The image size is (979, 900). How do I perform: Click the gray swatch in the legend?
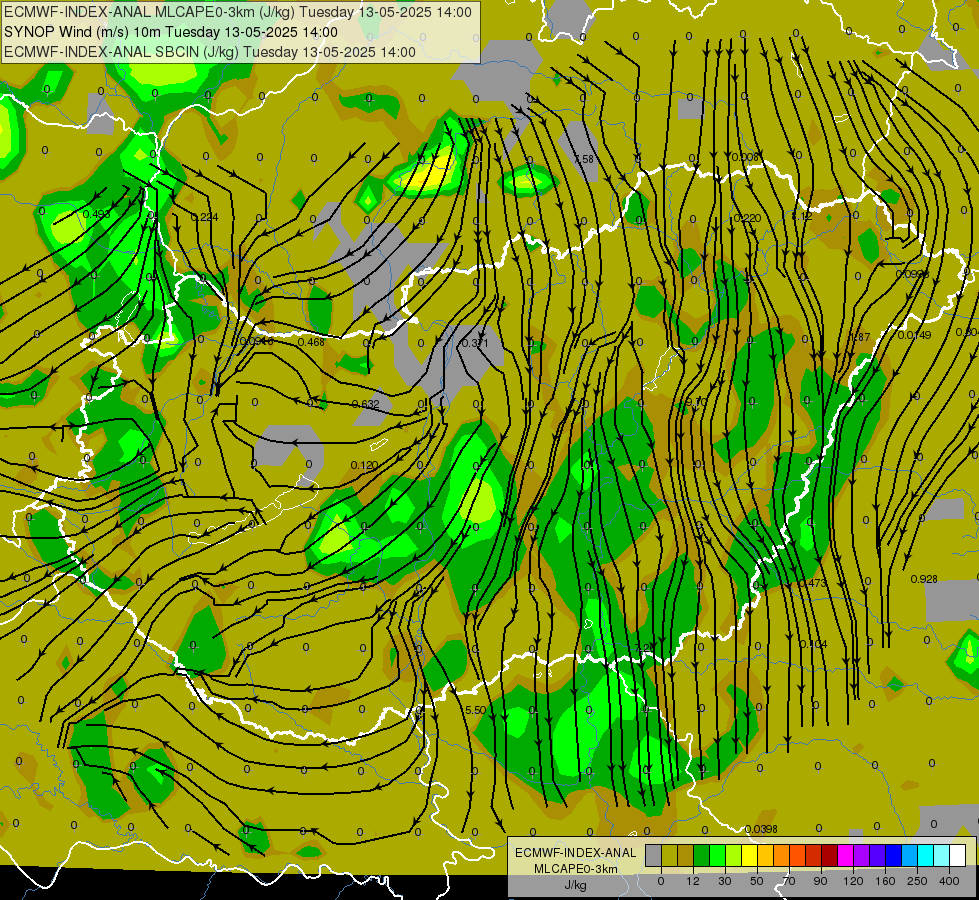click(653, 855)
